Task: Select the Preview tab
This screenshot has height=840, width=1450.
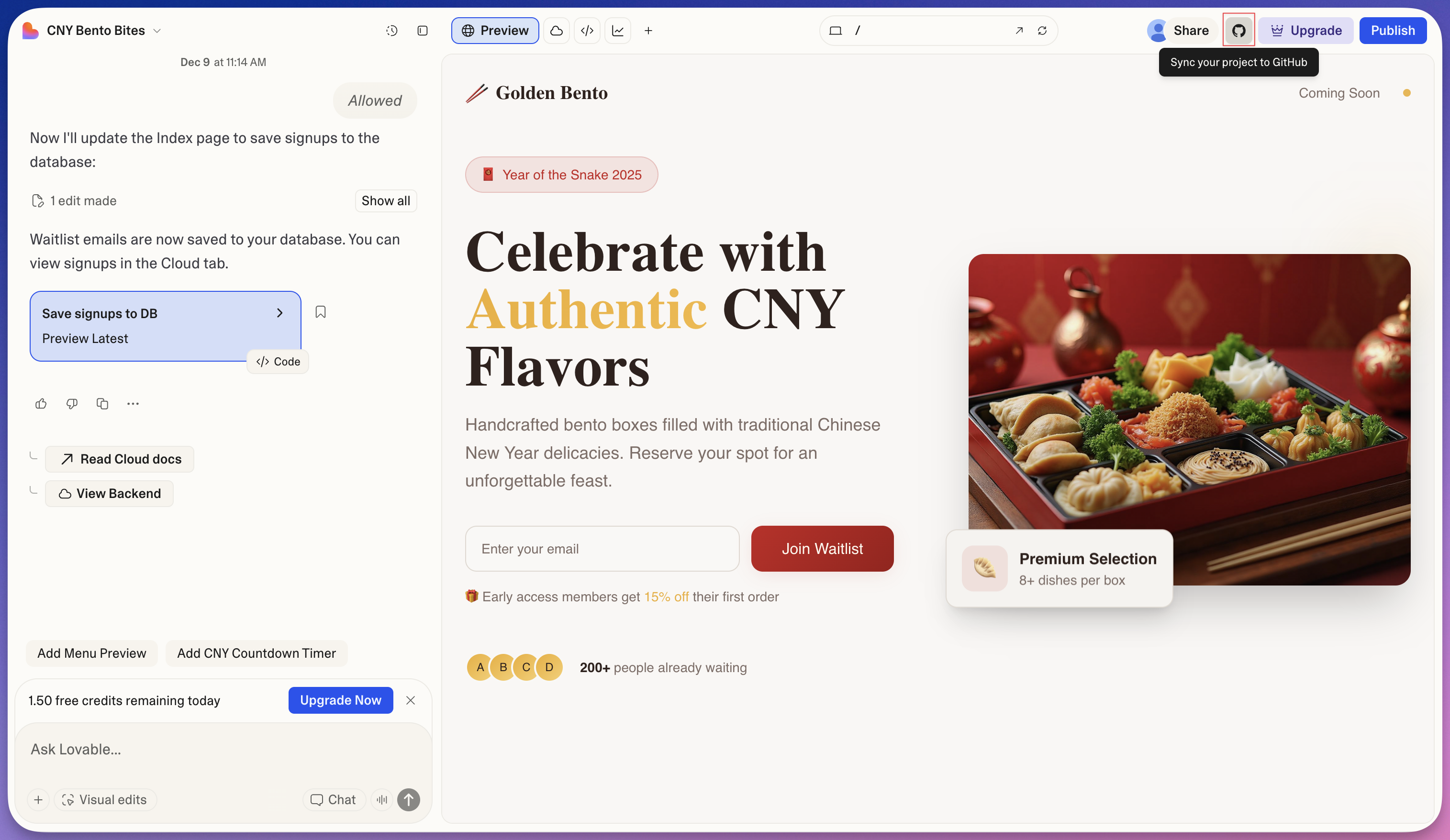Action: (495, 31)
